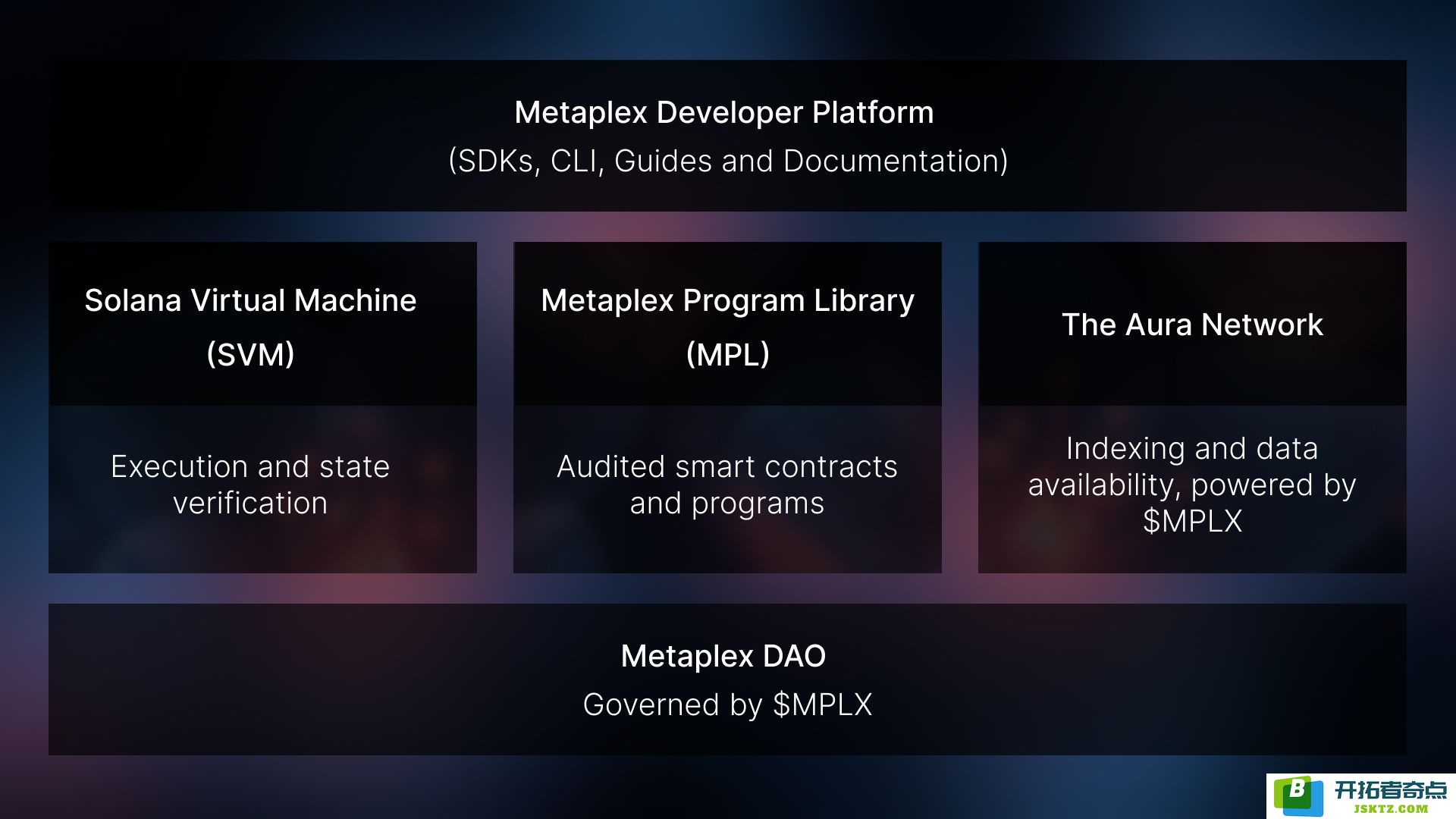
Task: Select 'The Aura Network' title
Action: point(1192,325)
